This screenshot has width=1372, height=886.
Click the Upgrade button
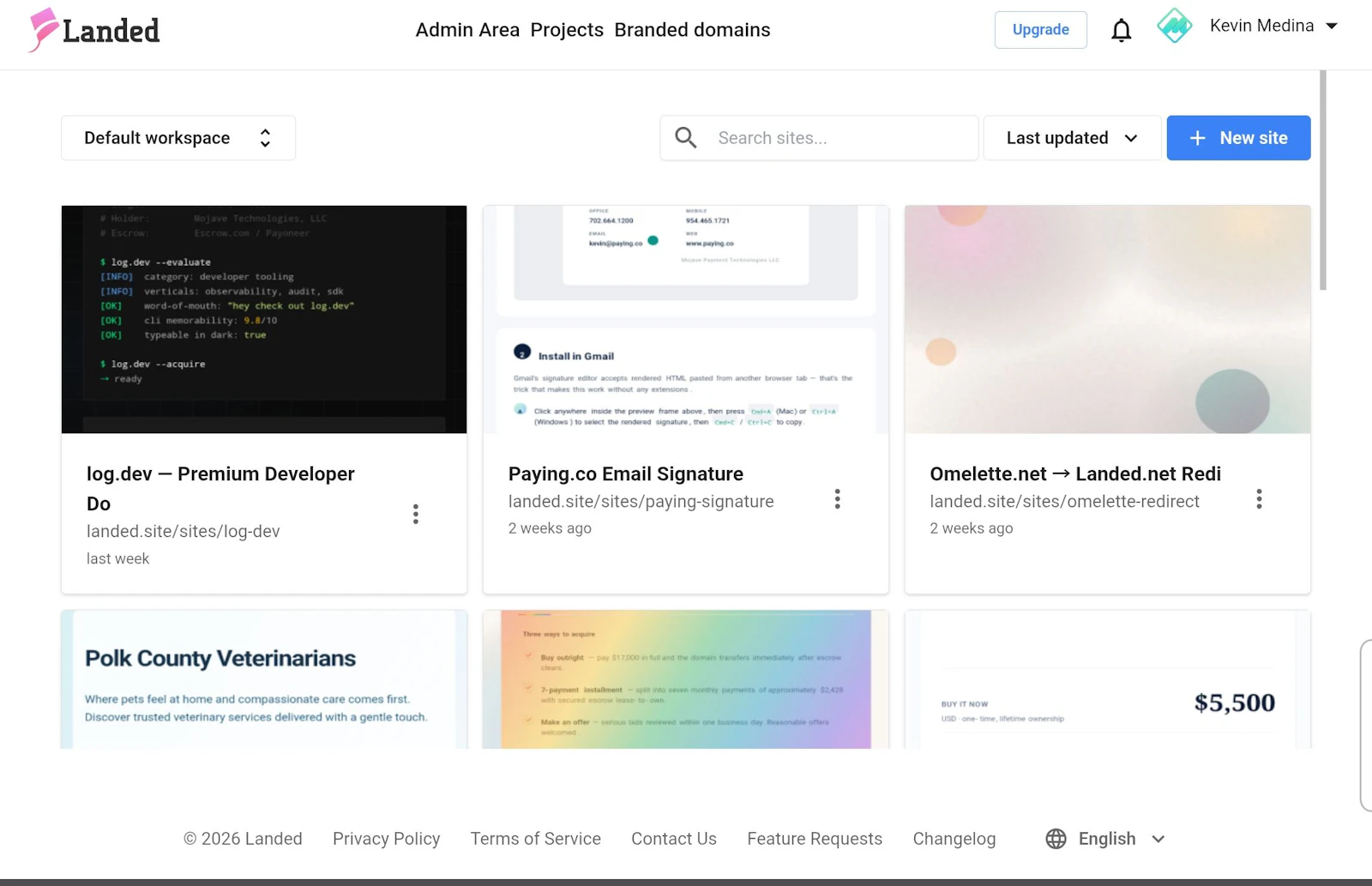tap(1041, 30)
